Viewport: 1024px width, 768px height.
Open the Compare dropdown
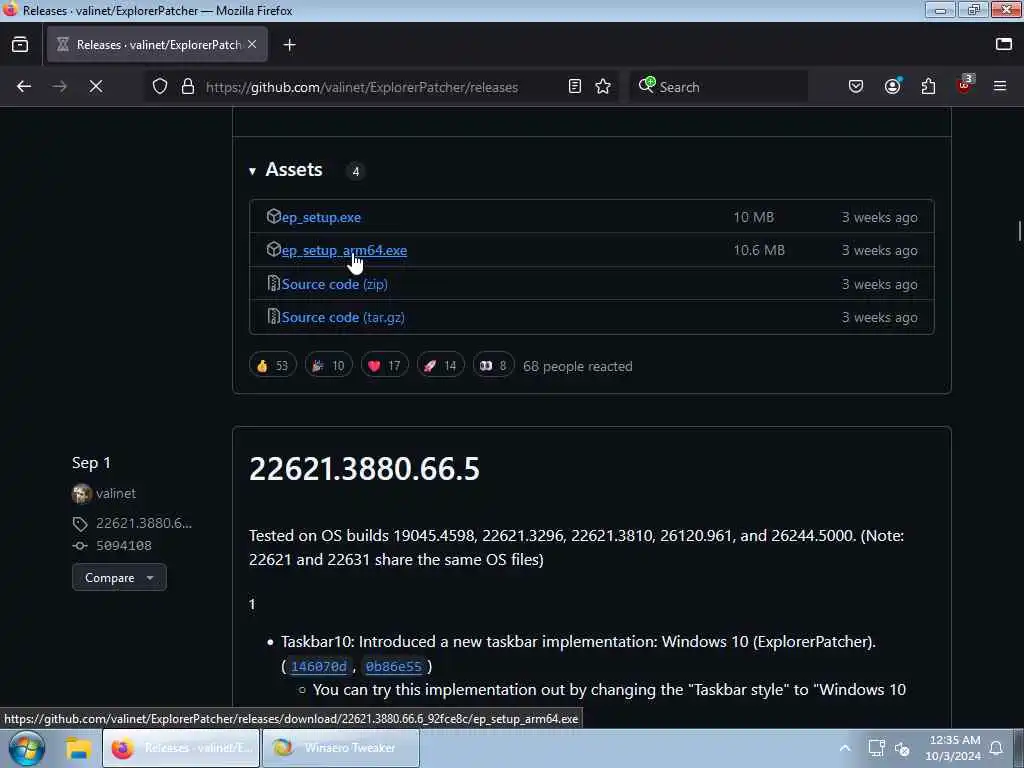coord(119,577)
